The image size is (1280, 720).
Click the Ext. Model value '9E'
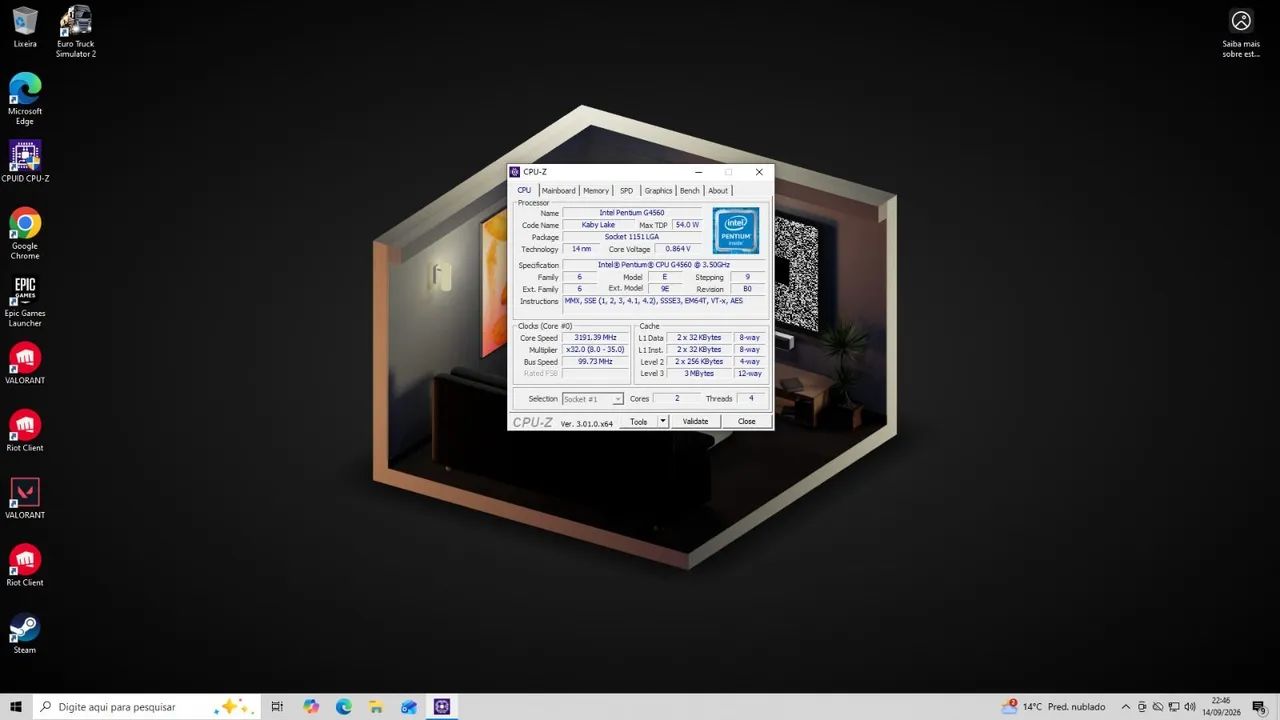click(x=665, y=289)
